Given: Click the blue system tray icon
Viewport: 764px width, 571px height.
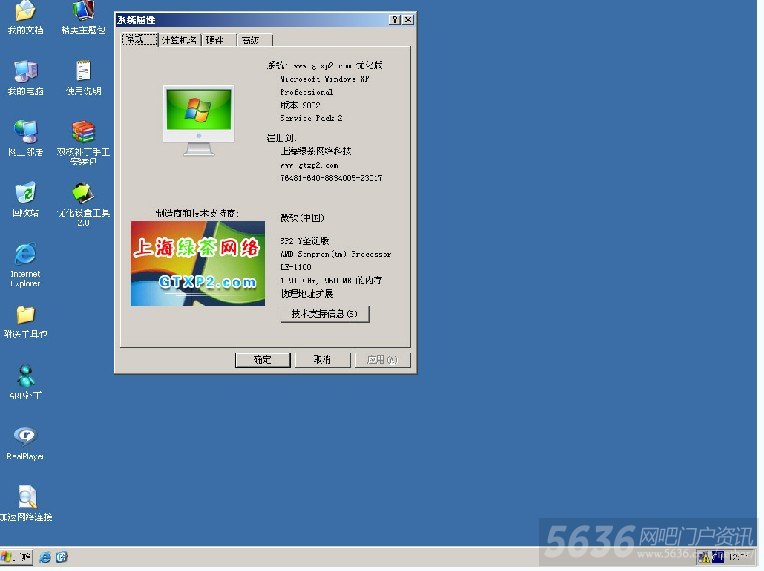Looking at the screenshot, I should [718, 557].
